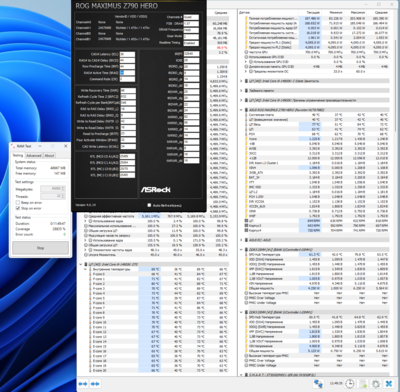This screenshot has height=392, width=400.
Task: Click the DRAM Frequency field in ASRock window
Action: point(191,30)
